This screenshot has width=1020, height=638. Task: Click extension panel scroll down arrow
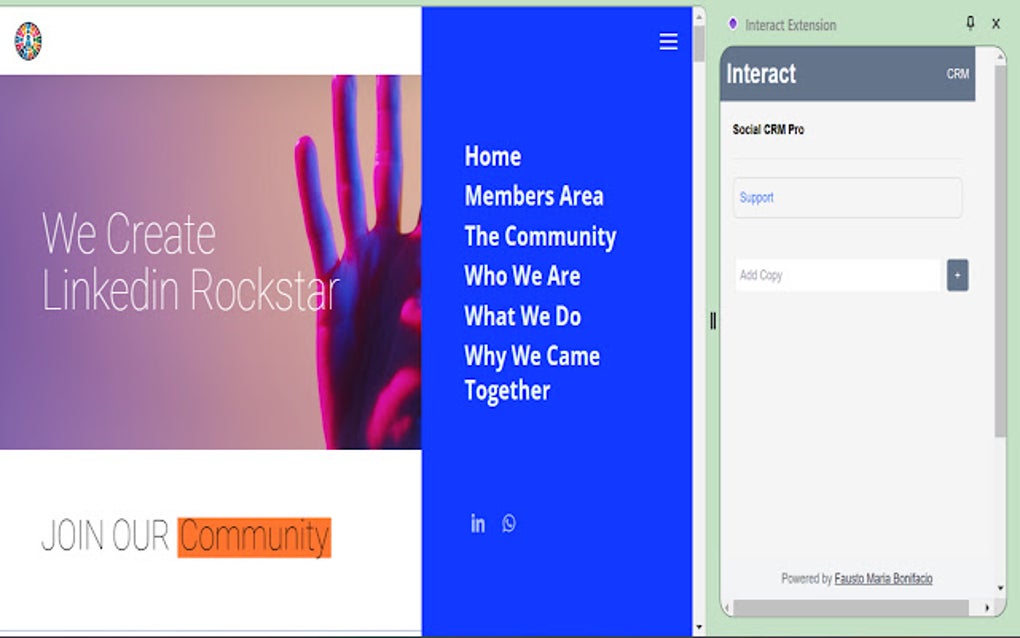coord(1000,588)
